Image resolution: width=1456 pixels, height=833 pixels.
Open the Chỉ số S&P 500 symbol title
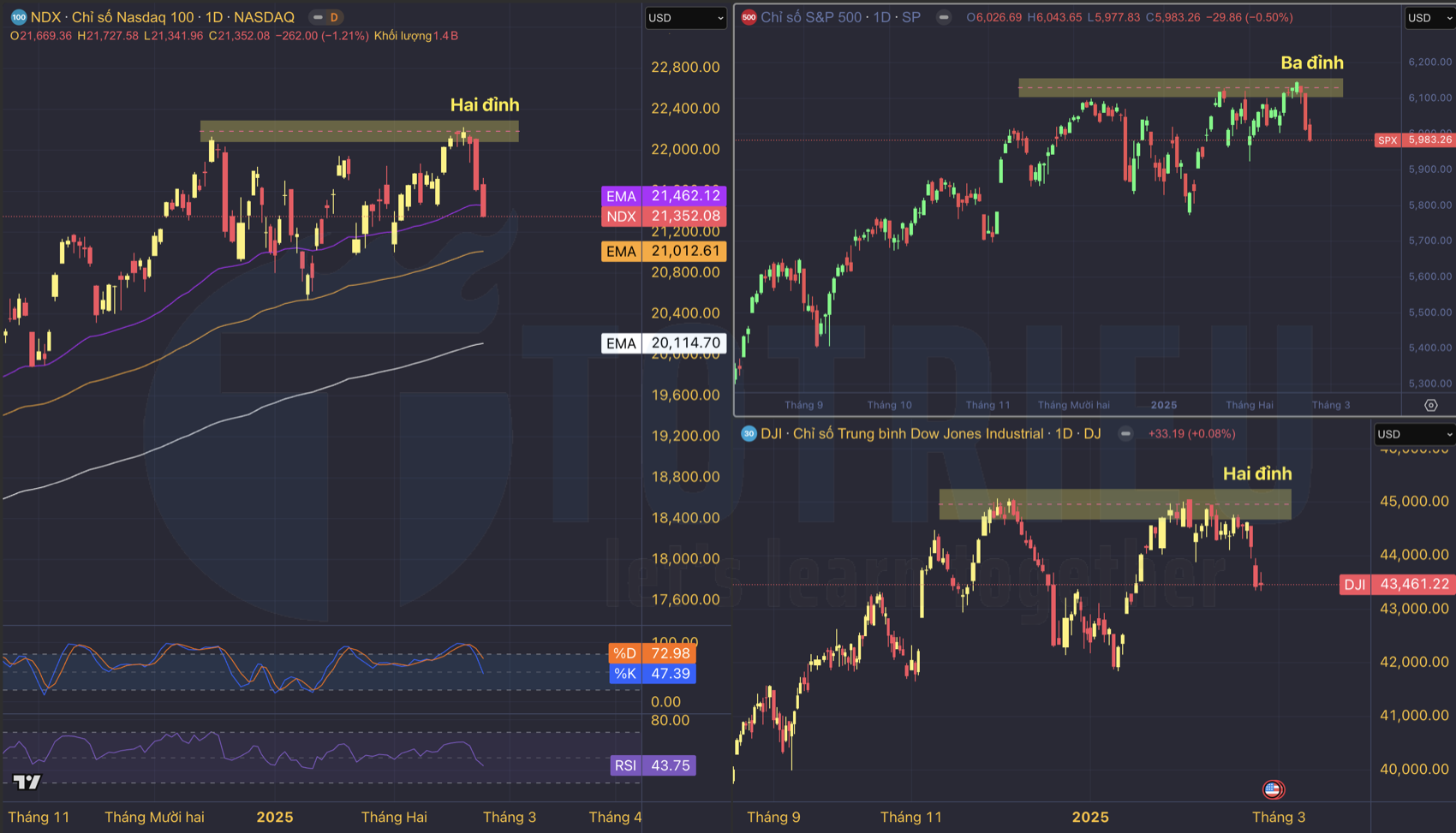coord(840,17)
